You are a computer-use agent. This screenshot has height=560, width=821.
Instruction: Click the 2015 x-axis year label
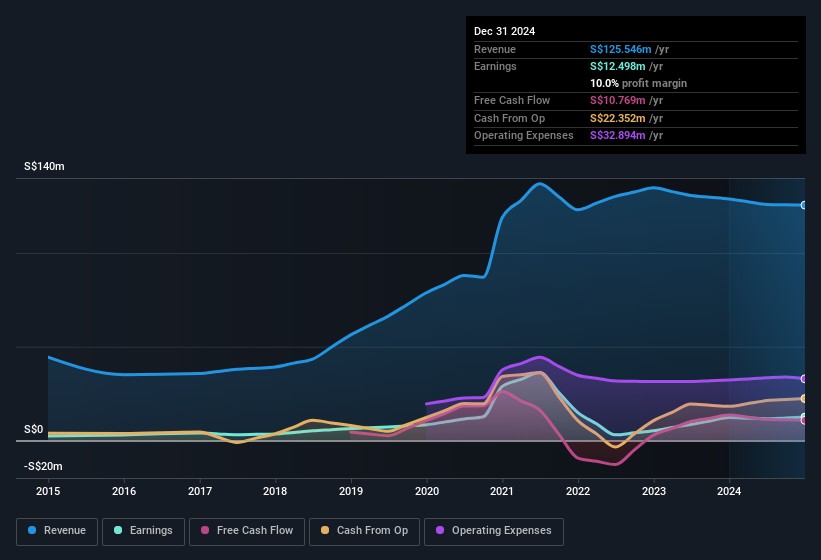[48, 491]
